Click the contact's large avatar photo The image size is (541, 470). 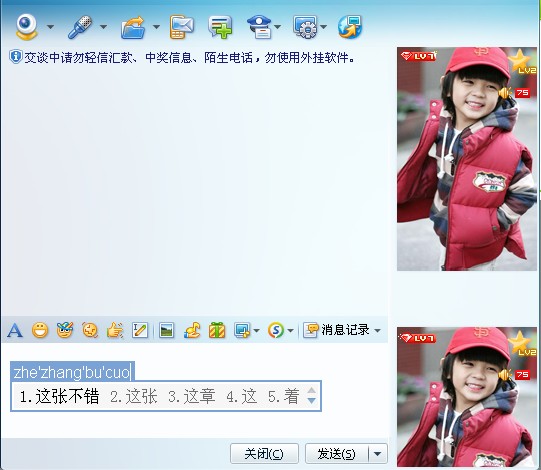click(x=467, y=159)
